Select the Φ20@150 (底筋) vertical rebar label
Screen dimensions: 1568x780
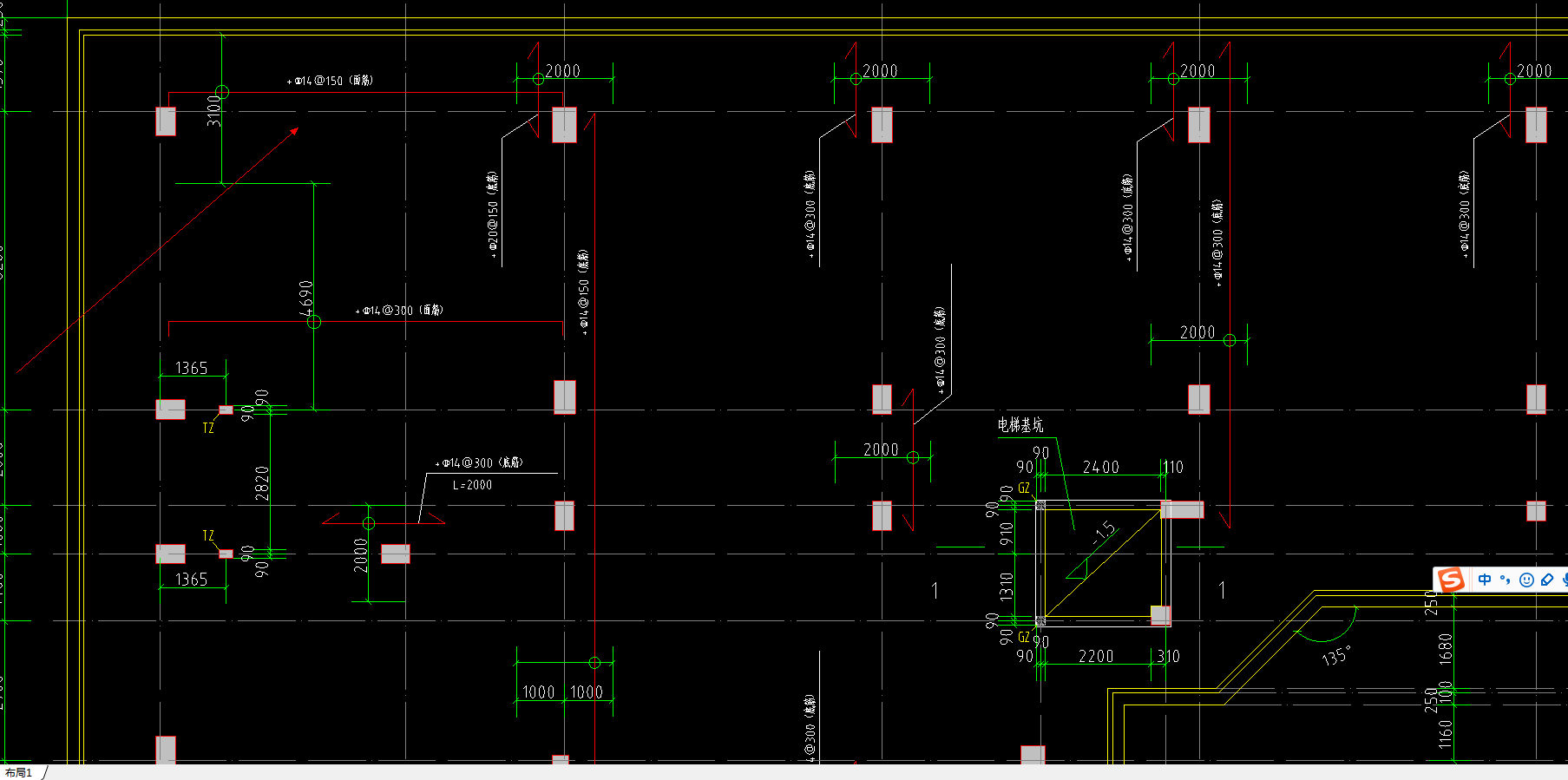click(x=493, y=214)
